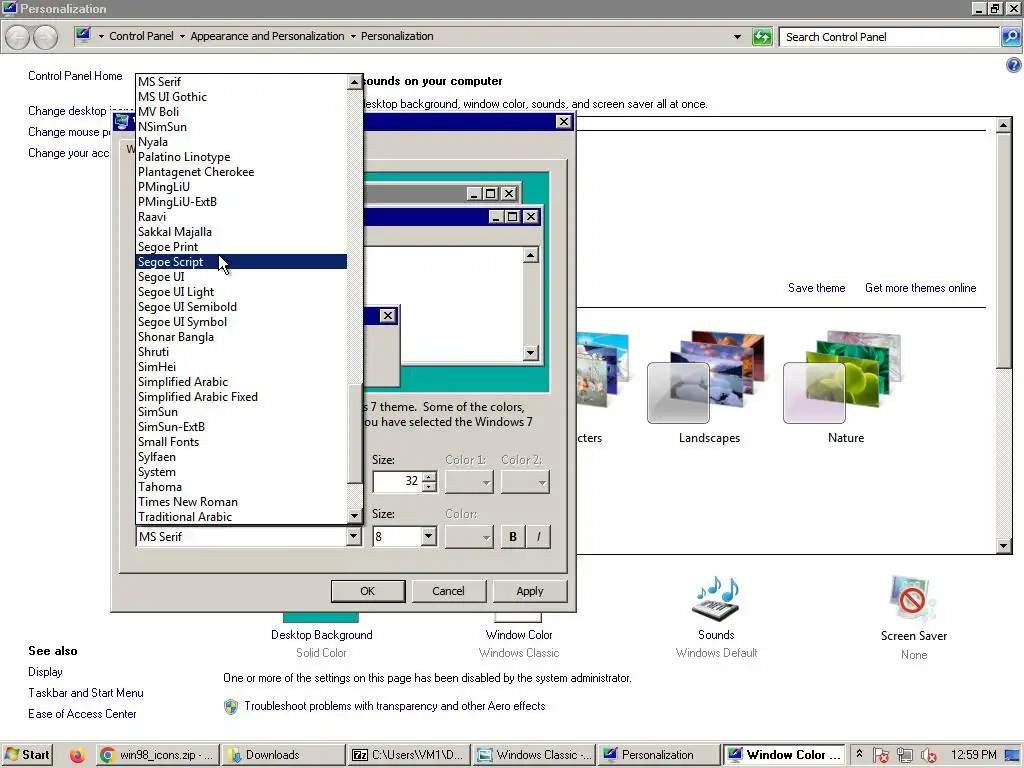
Task: Go forward with the Forward arrow button
Action: pyautogui.click(x=45, y=37)
